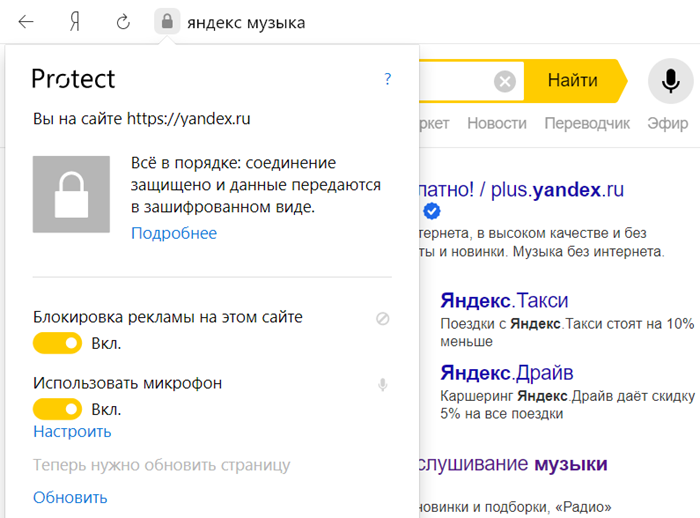Open Protect help via question mark
This screenshot has width=700, height=518.
(x=388, y=79)
